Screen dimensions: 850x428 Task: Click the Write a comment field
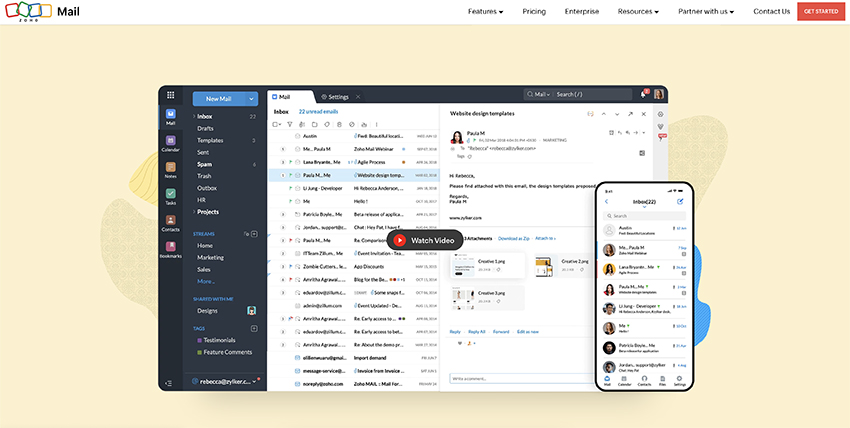pos(521,378)
